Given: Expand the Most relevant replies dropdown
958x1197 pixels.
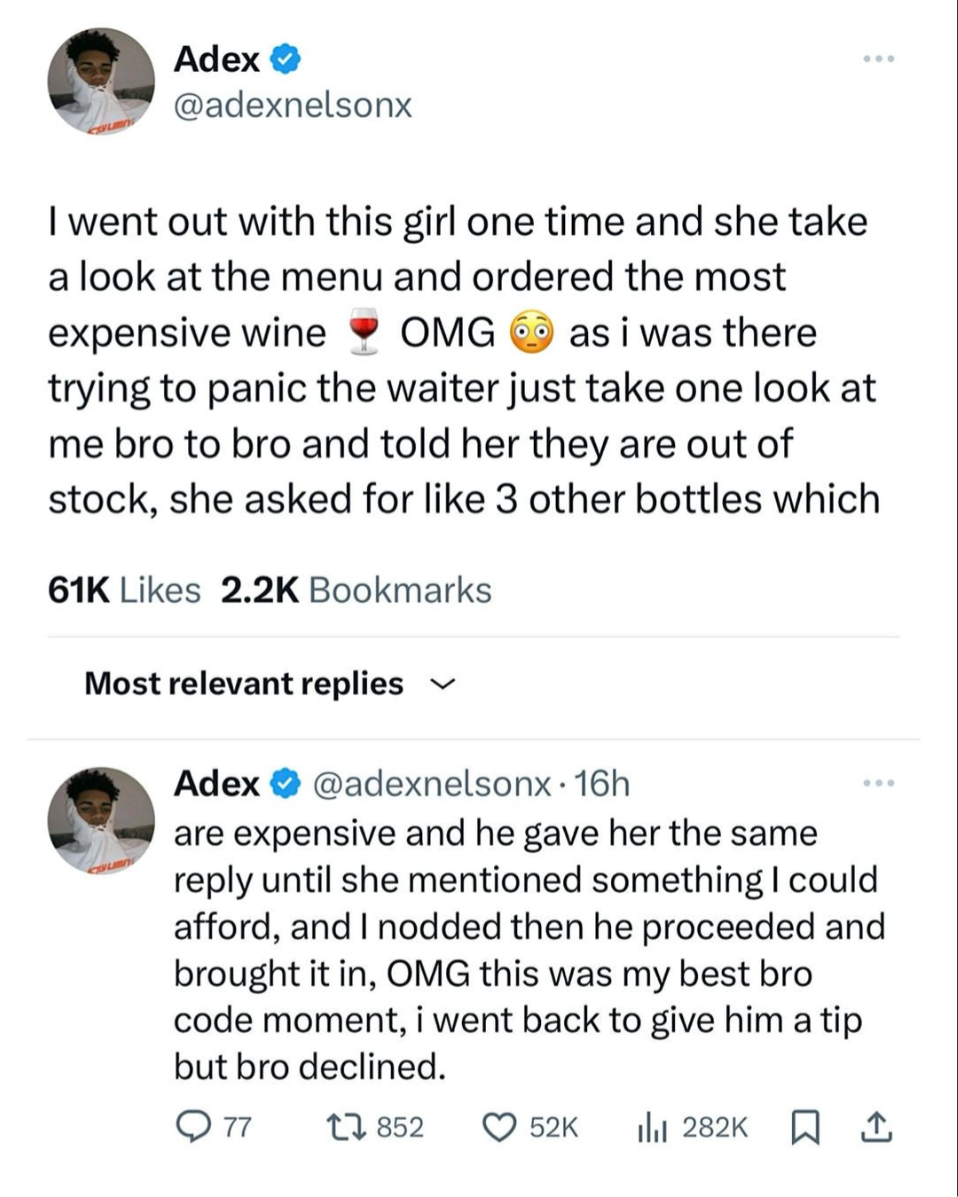Looking at the screenshot, I should click(x=244, y=684).
